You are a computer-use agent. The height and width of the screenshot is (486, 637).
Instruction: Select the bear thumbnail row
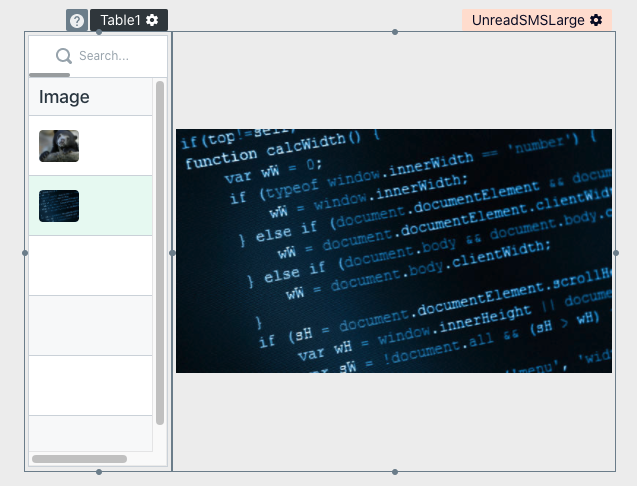point(91,146)
